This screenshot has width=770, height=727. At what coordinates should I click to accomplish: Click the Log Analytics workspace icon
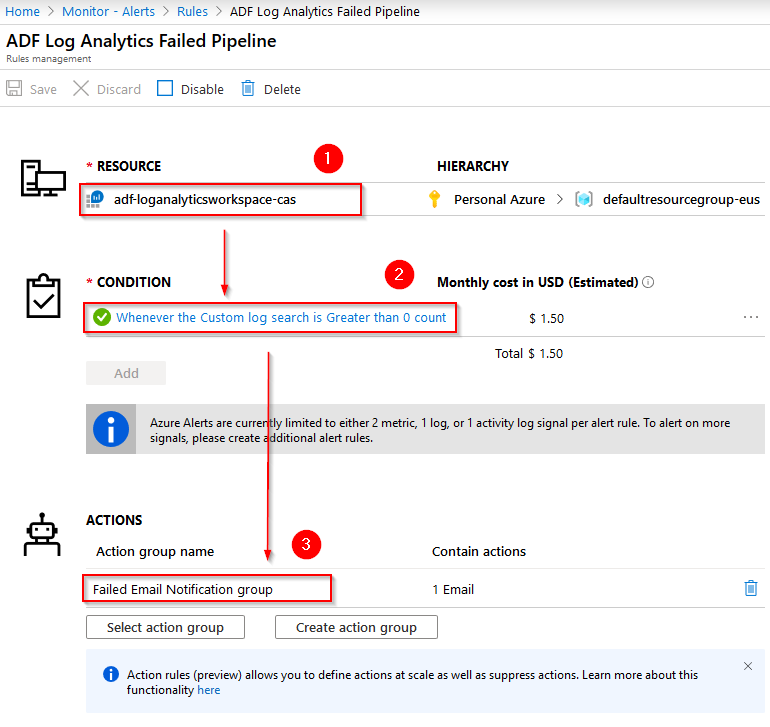coord(95,199)
